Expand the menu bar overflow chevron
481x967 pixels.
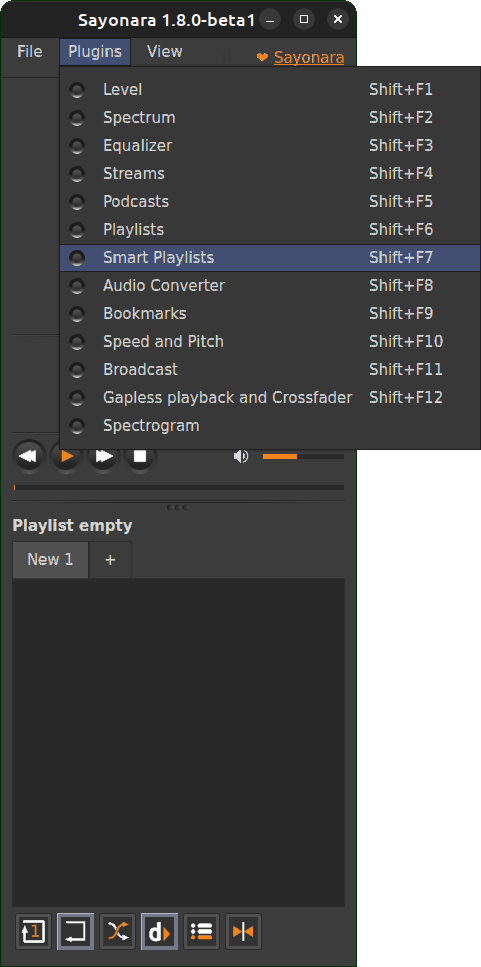tap(228, 57)
